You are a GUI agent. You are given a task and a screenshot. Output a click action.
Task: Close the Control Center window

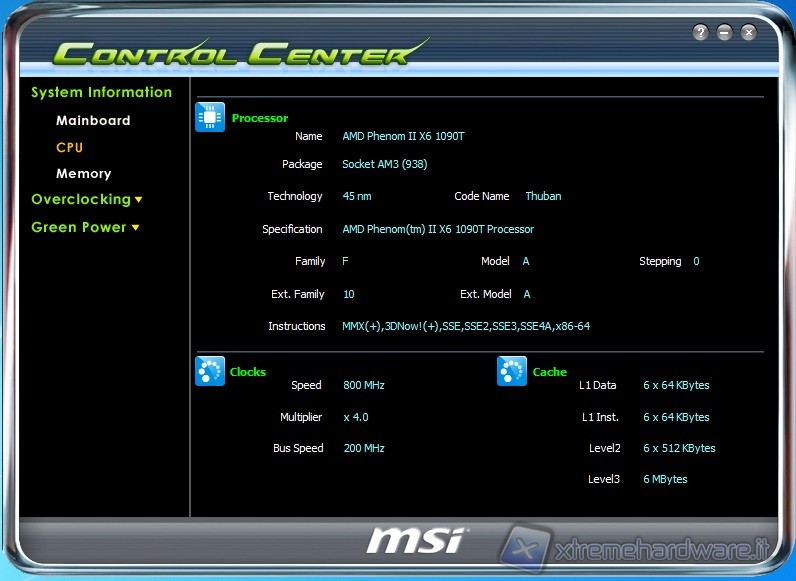tap(748, 33)
